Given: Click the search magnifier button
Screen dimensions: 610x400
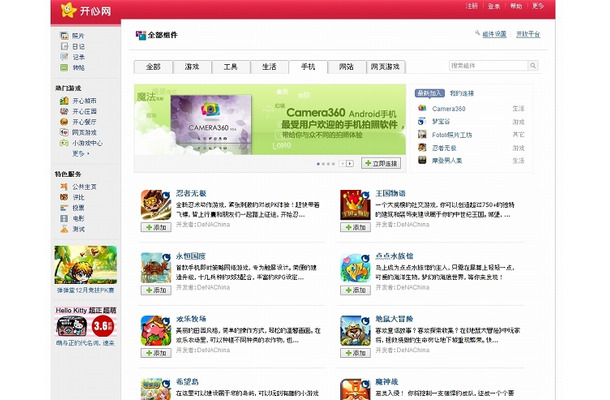Looking at the screenshot, I should pos(533,66).
